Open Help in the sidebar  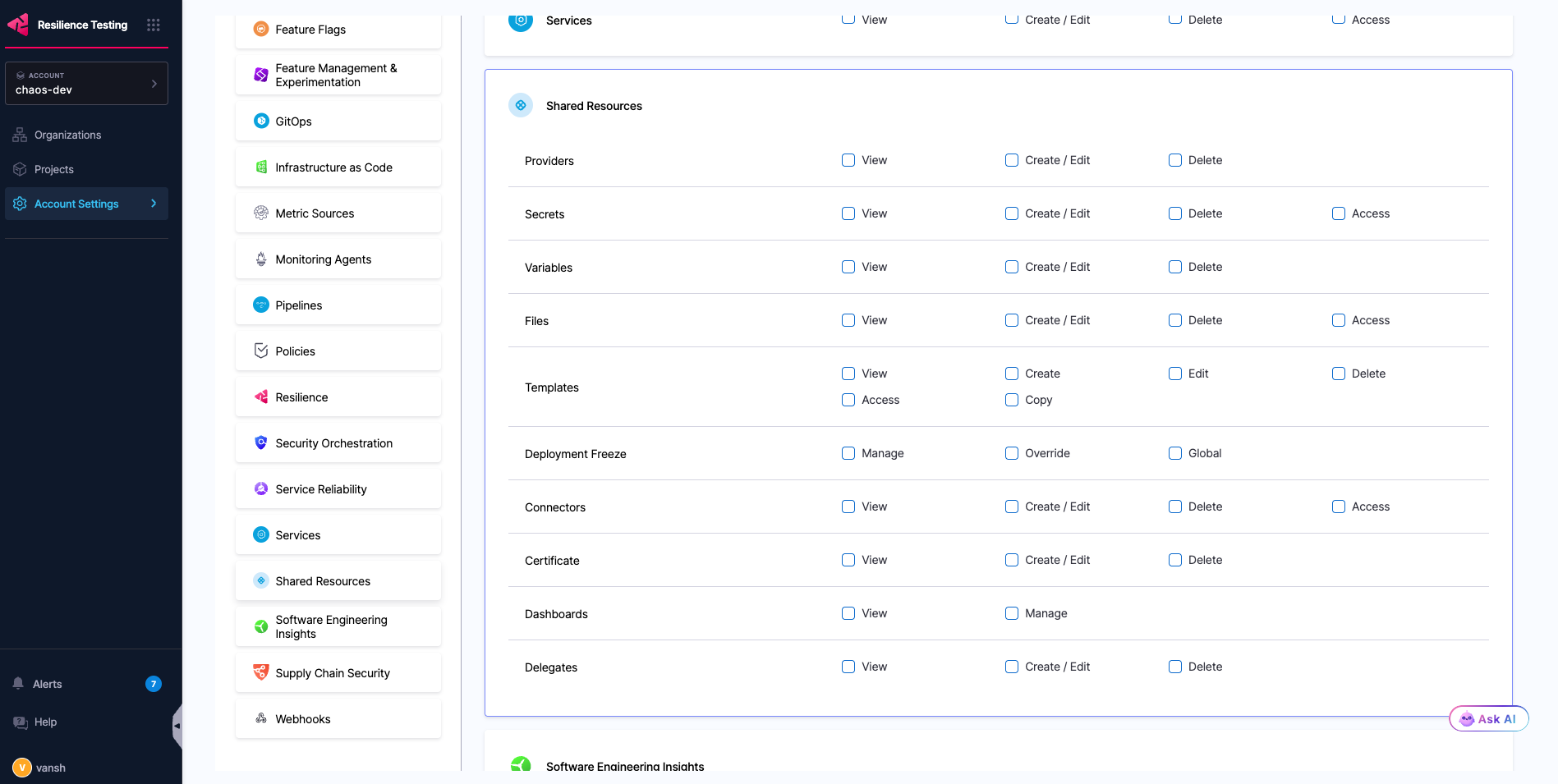45,722
